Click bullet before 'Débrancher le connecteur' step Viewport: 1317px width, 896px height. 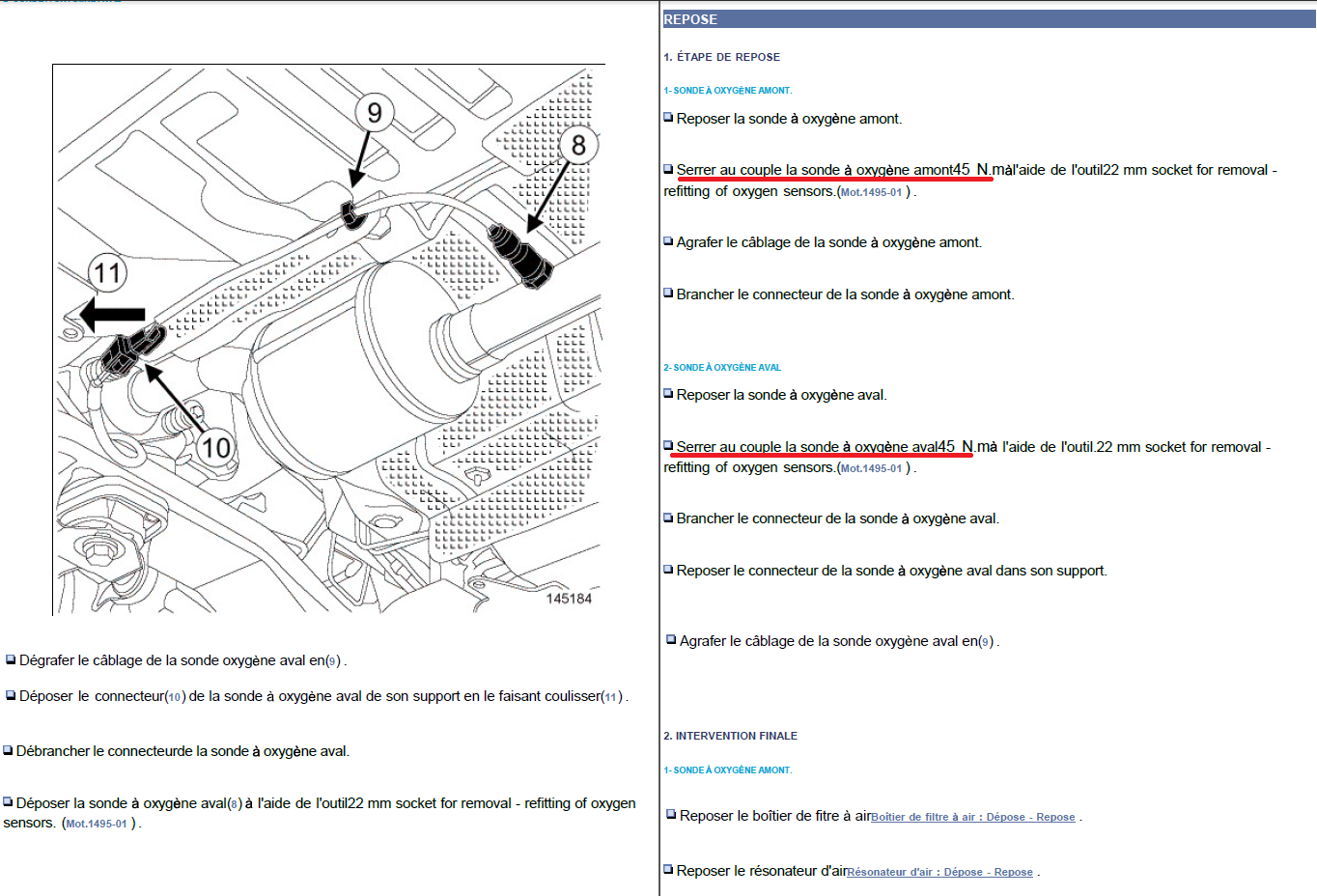[8, 750]
